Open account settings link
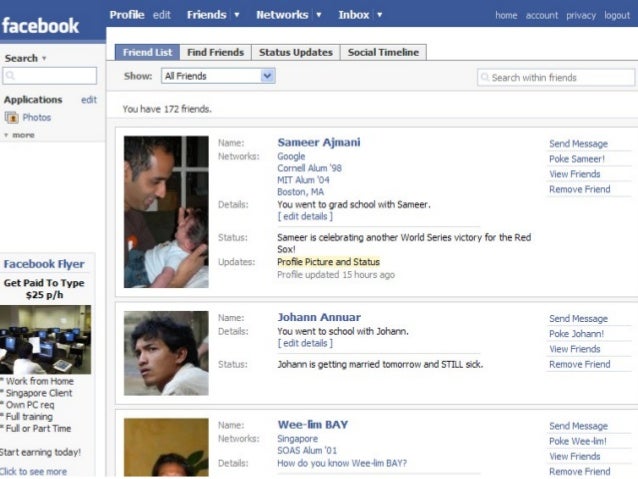The width and height of the screenshot is (638, 479). 542,15
